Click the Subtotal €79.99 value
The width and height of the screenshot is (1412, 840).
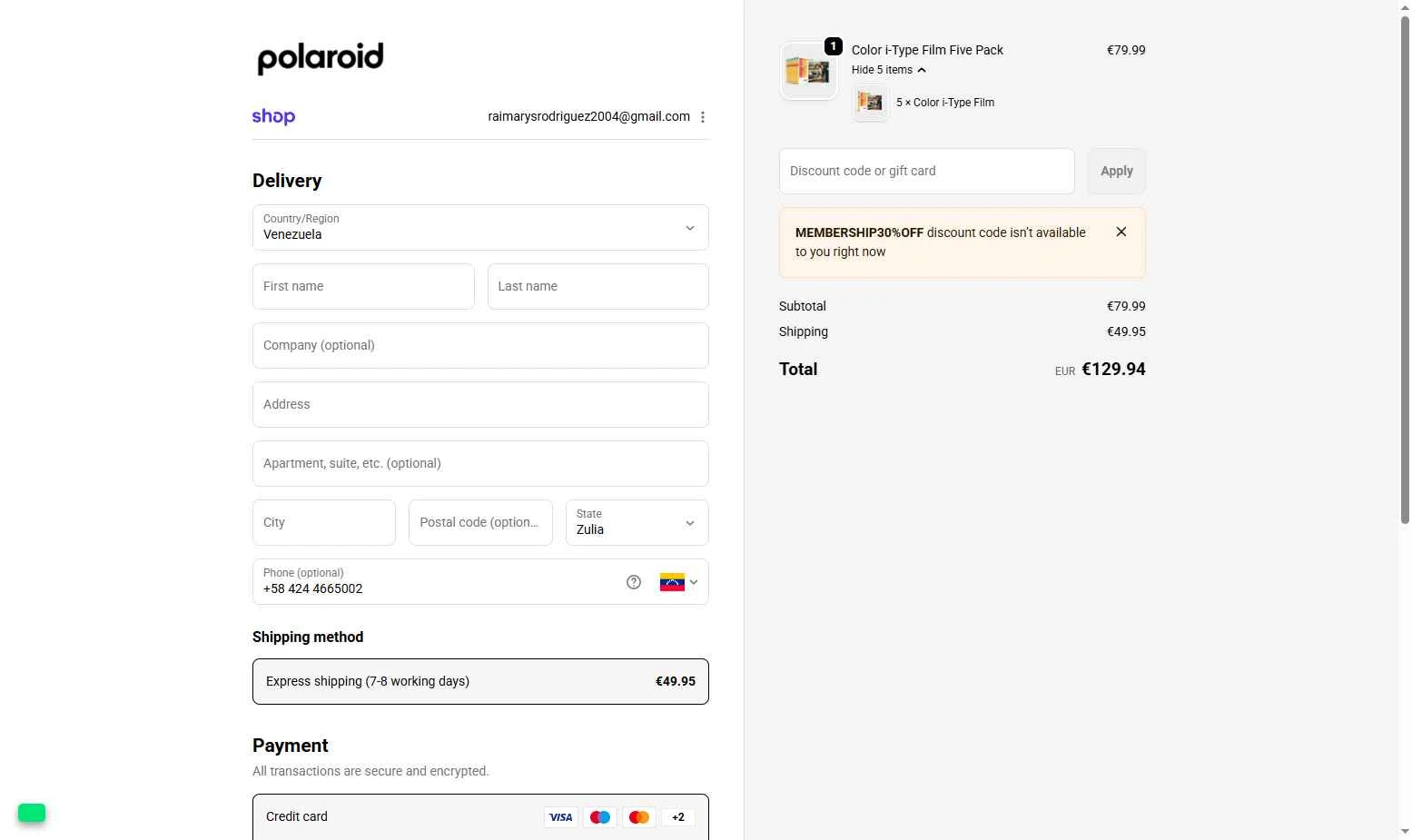click(x=1126, y=306)
